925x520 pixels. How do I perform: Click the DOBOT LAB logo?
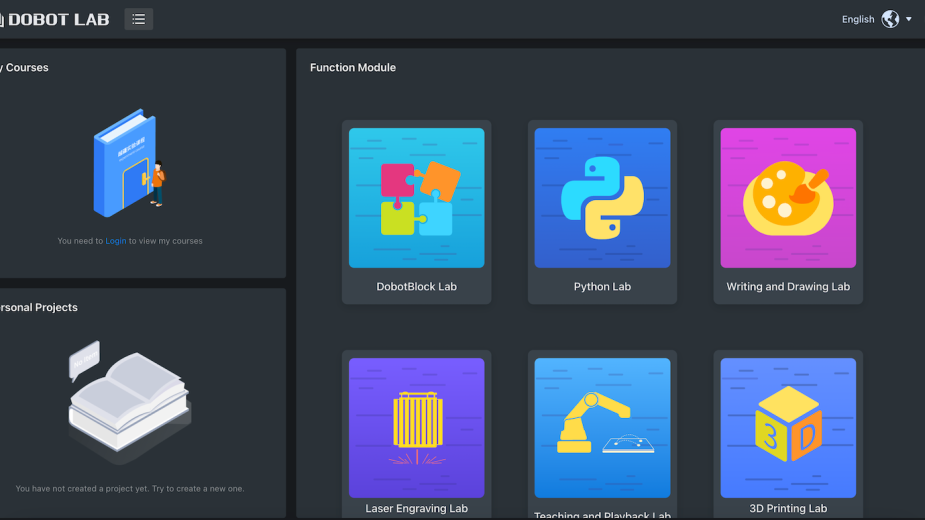click(54, 19)
